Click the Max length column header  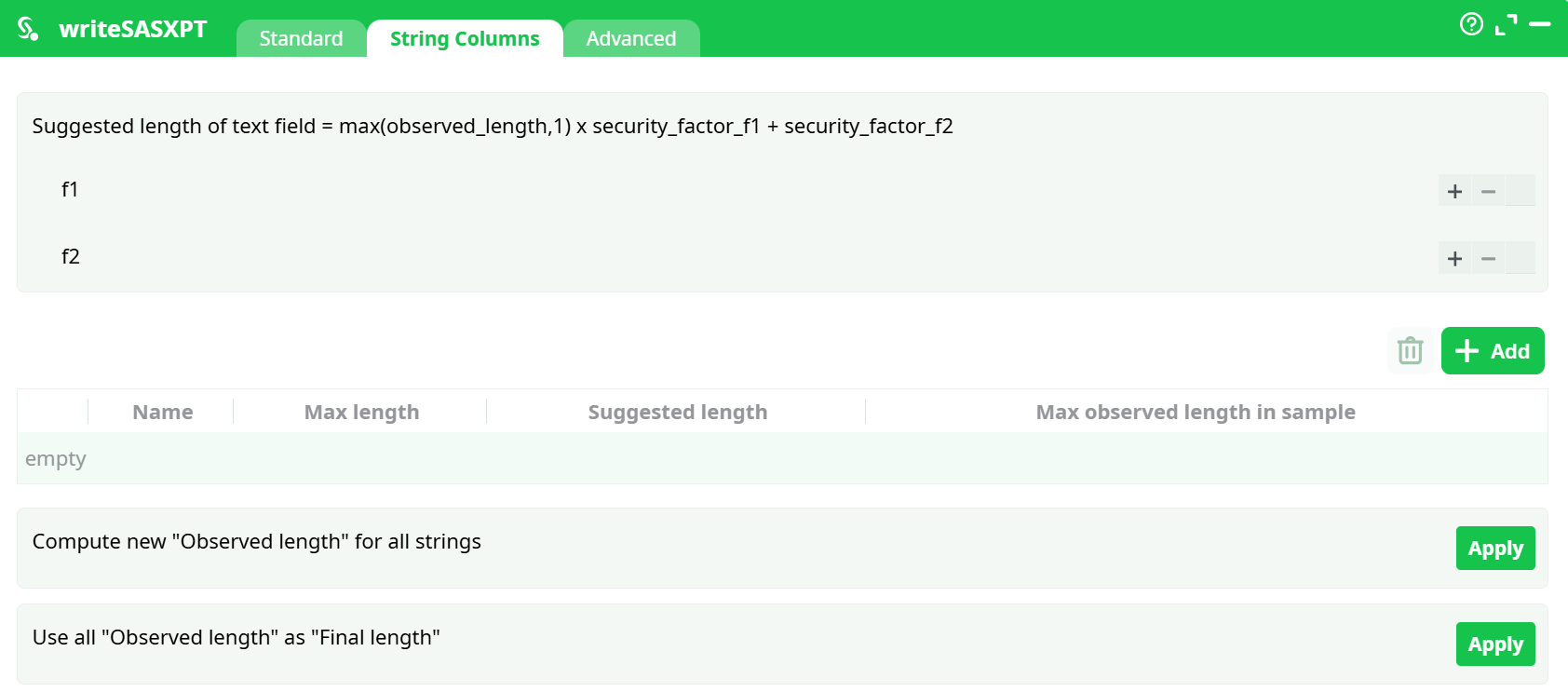click(361, 412)
